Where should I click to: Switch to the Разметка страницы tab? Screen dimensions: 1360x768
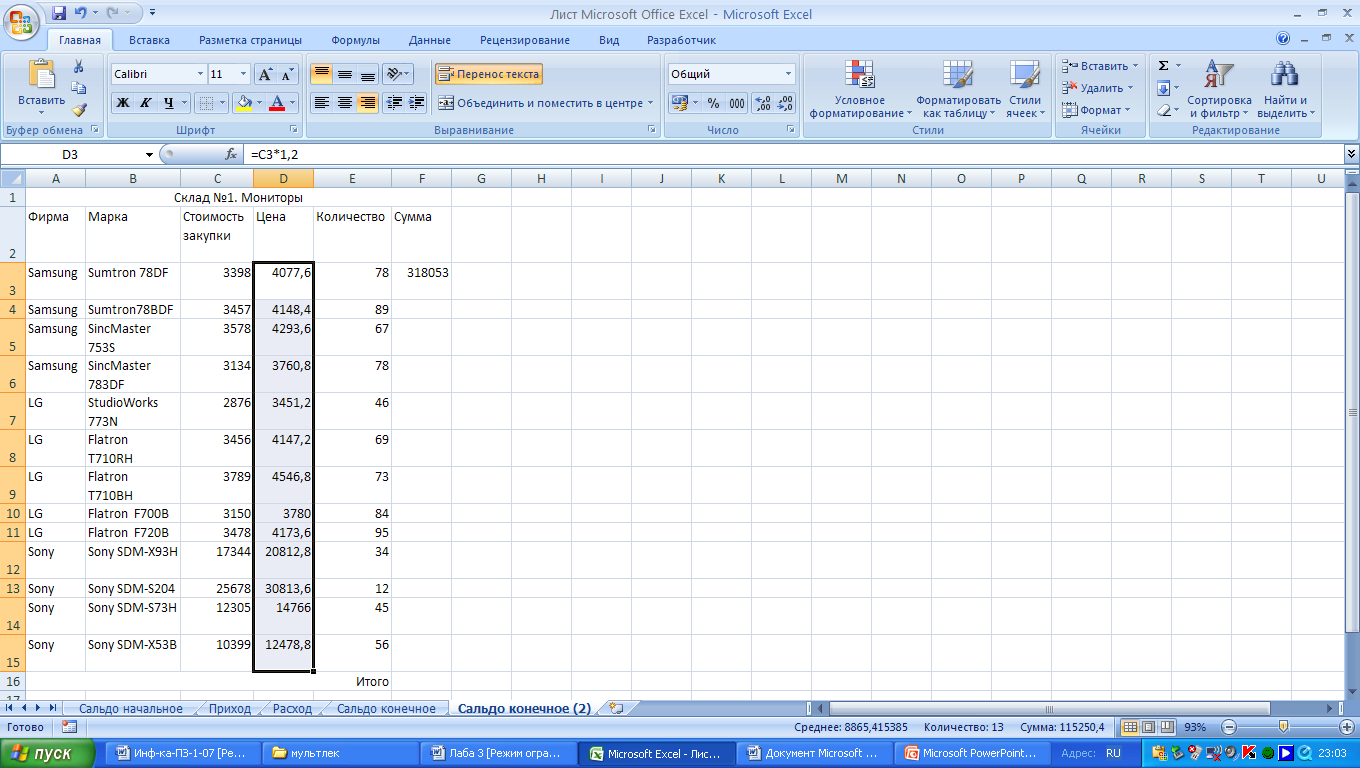click(x=250, y=40)
